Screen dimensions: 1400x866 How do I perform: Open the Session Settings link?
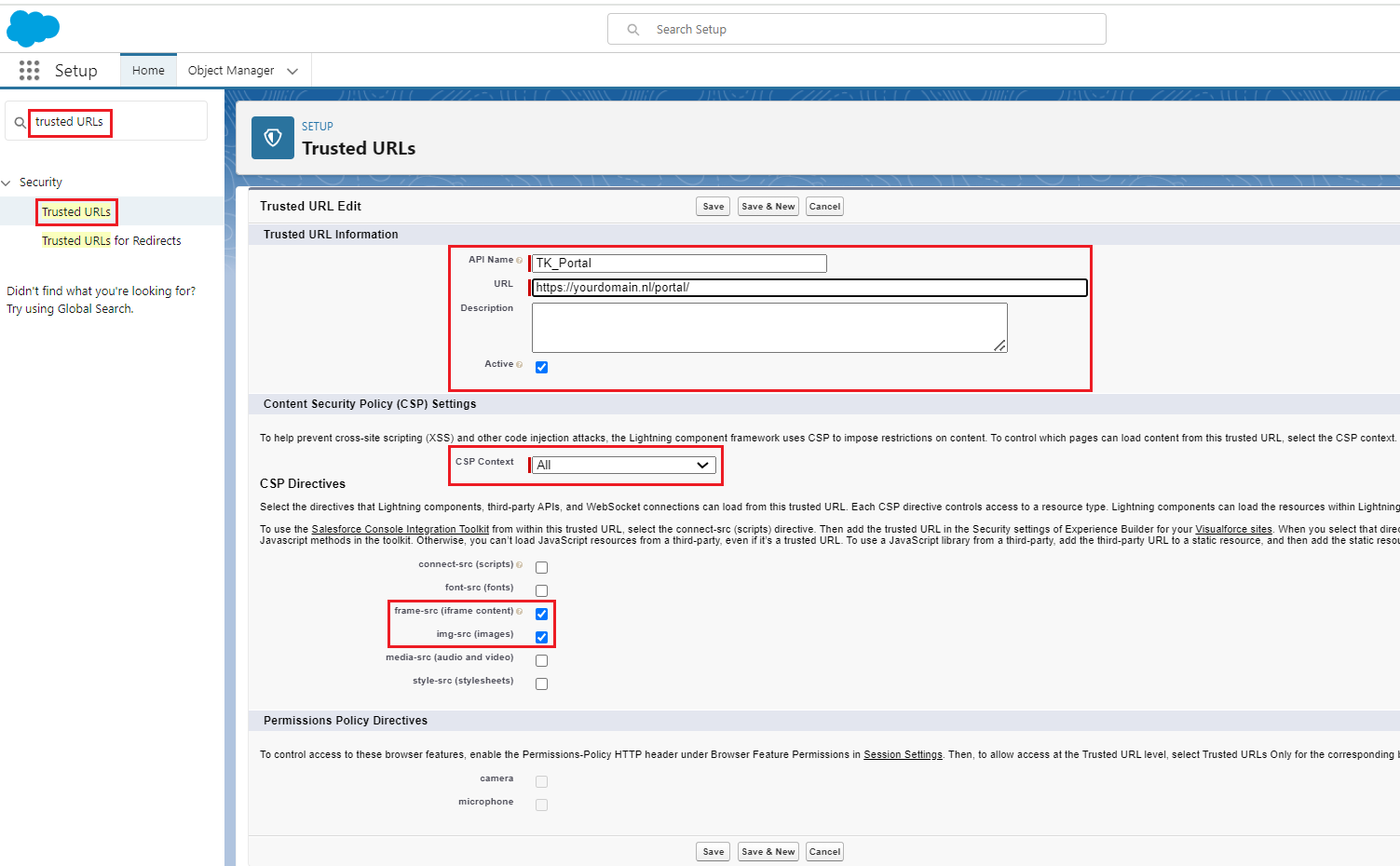[903, 755]
